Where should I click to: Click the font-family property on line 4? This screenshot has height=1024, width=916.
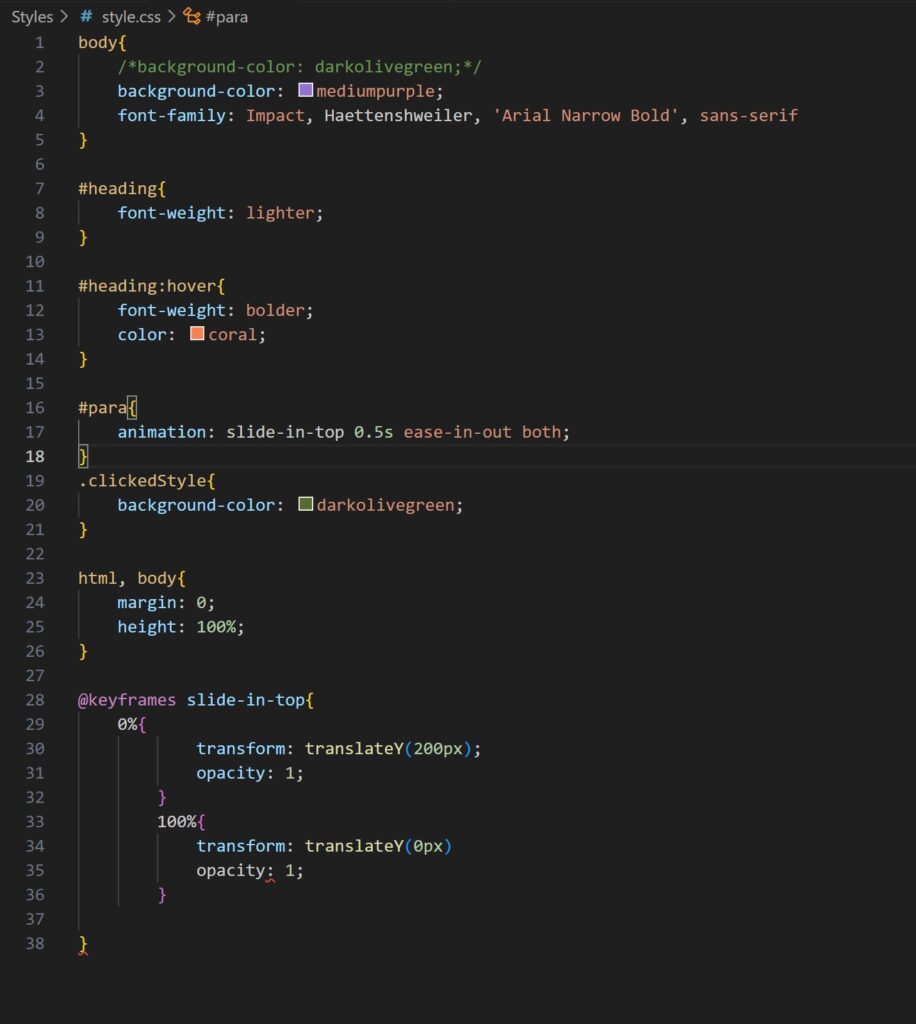point(171,116)
